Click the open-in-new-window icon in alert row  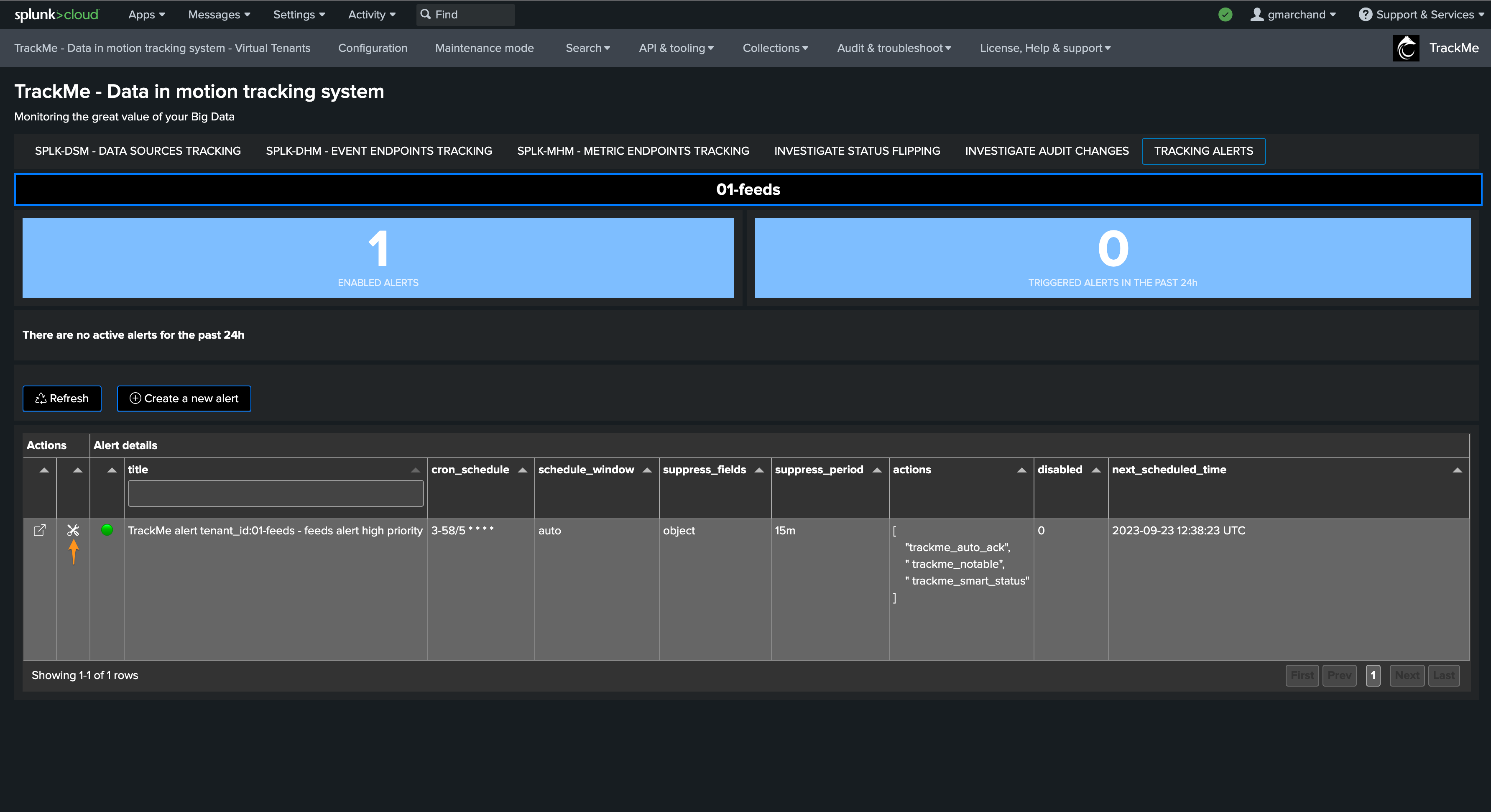39,530
